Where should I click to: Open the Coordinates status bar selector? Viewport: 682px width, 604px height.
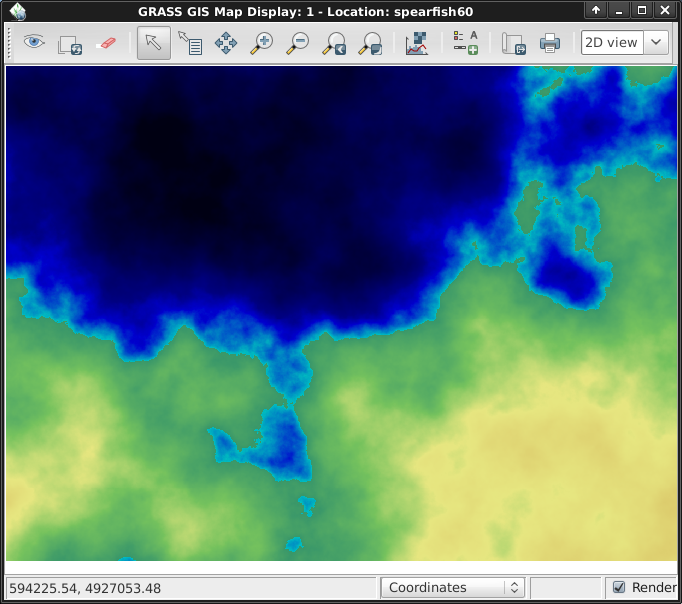(x=453, y=588)
